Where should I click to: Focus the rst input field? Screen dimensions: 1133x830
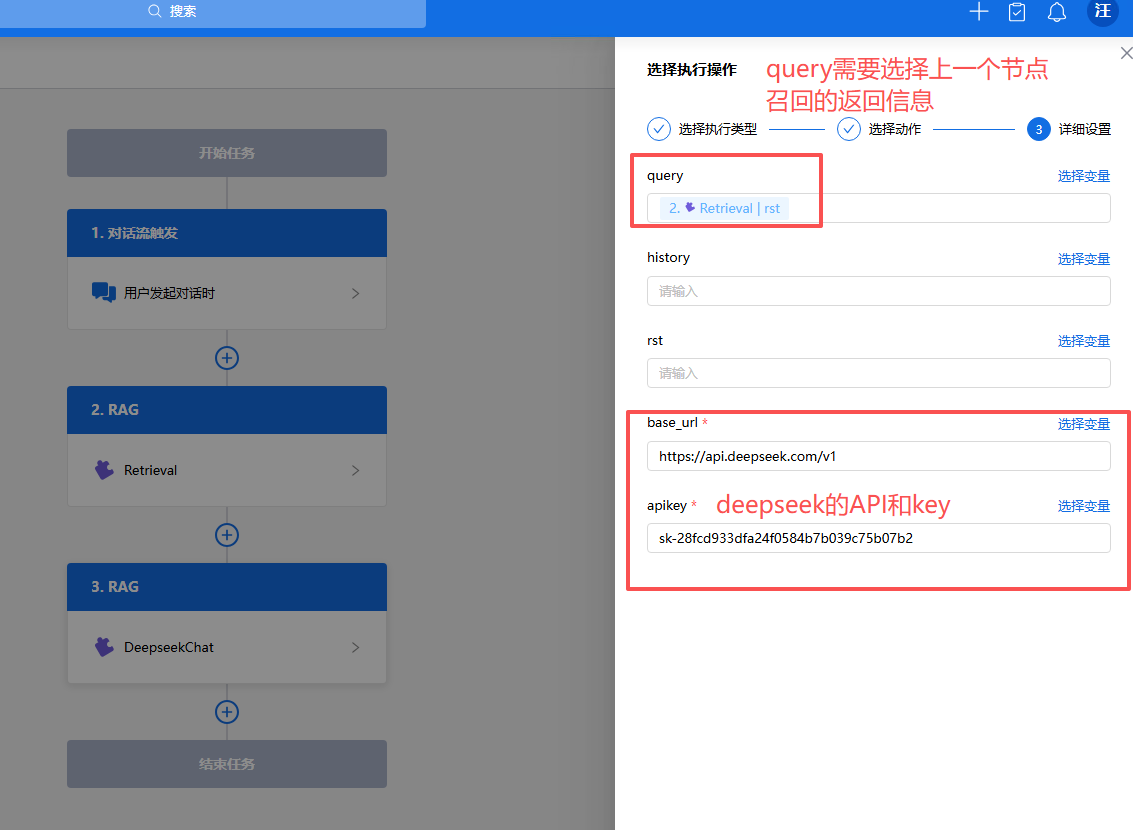click(x=879, y=373)
